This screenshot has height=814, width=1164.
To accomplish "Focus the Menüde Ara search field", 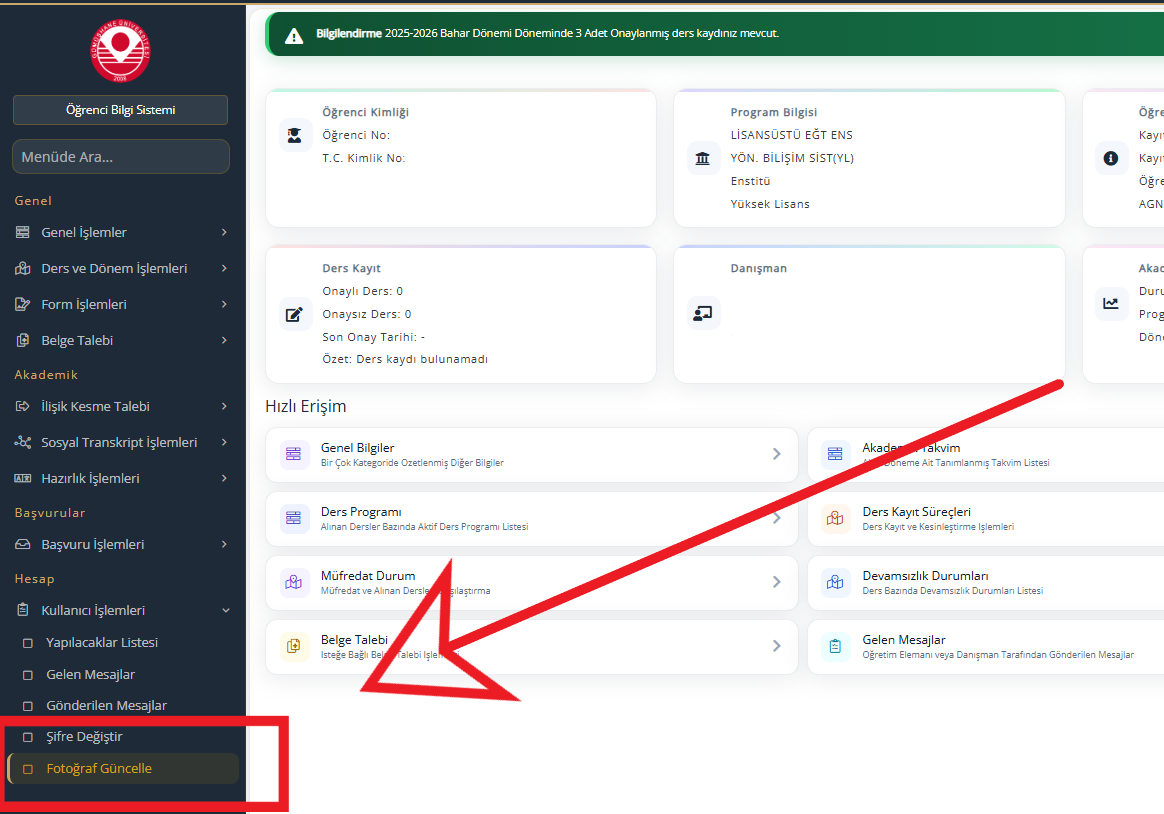I will click(x=121, y=157).
